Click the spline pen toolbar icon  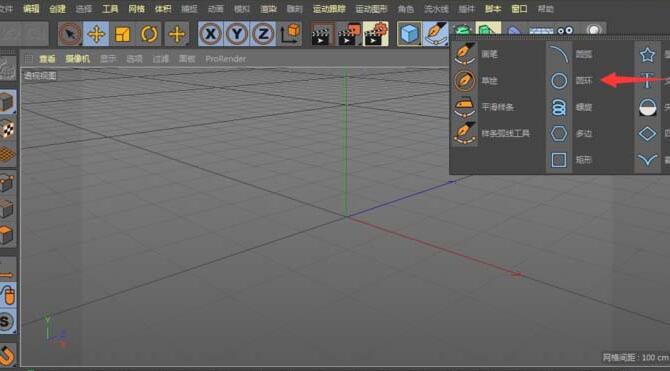[x=436, y=34]
